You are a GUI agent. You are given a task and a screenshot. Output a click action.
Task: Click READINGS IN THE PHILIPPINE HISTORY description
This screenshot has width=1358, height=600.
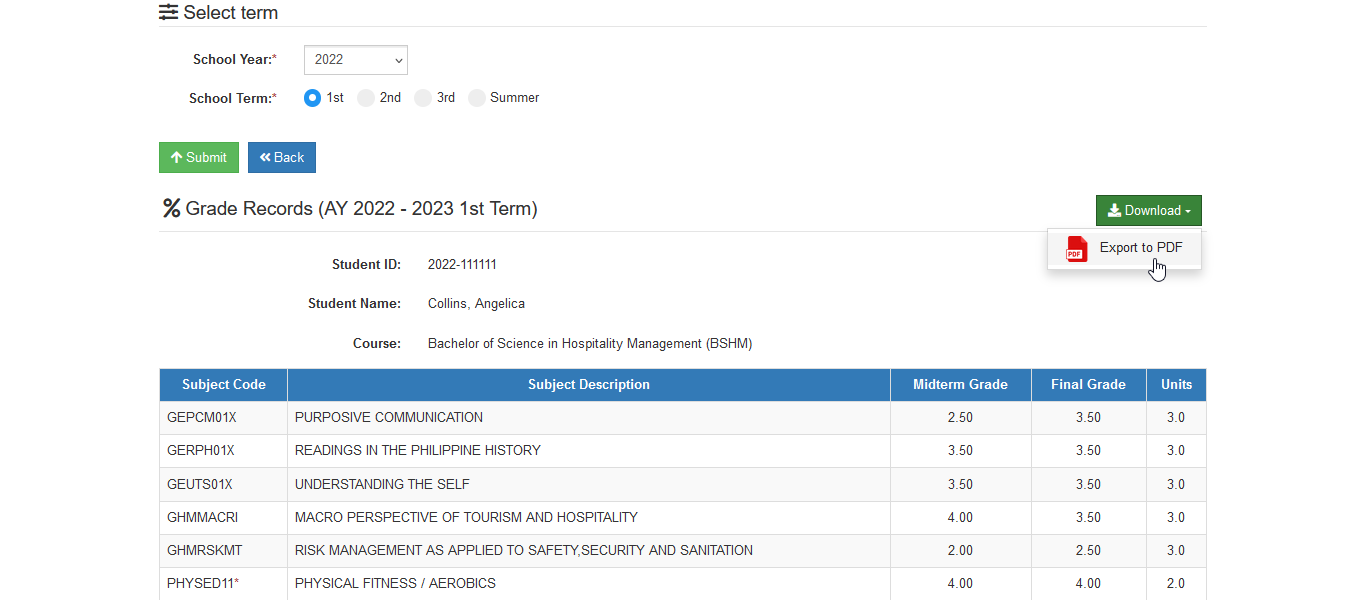pyautogui.click(x=418, y=451)
